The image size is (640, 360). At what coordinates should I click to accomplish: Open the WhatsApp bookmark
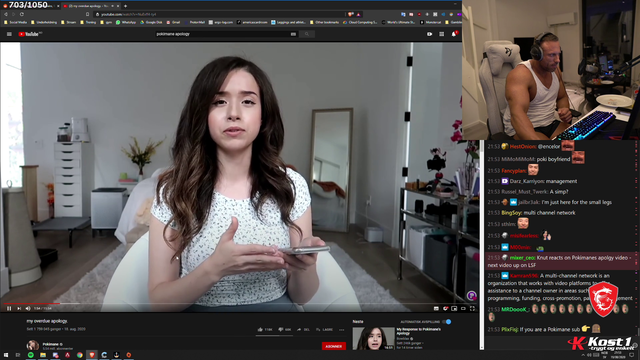(x=126, y=22)
